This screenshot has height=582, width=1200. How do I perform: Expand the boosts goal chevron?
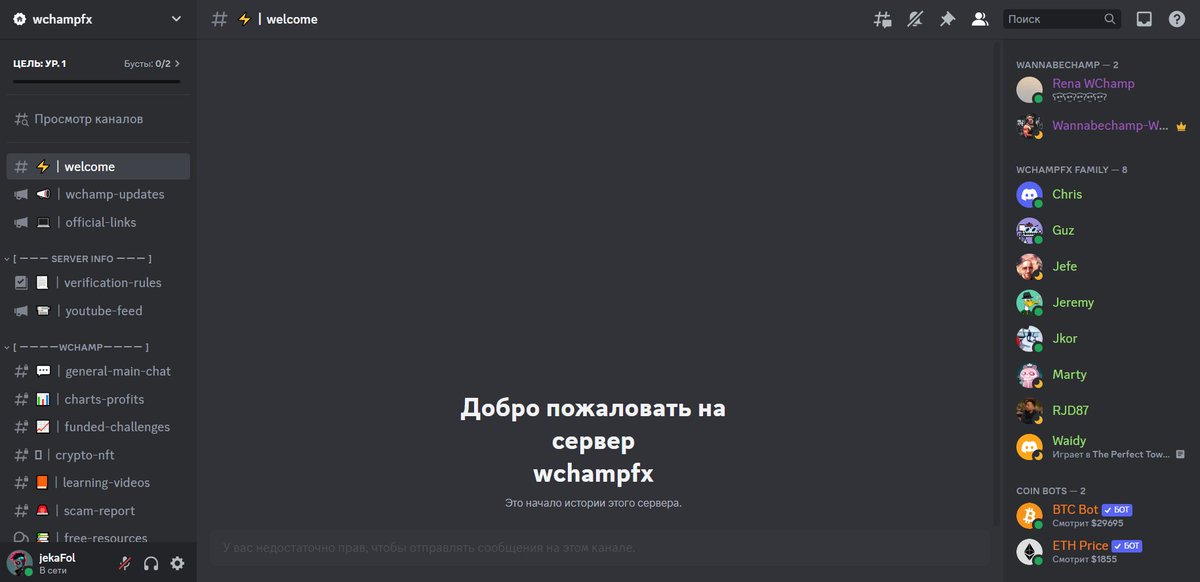tap(177, 63)
